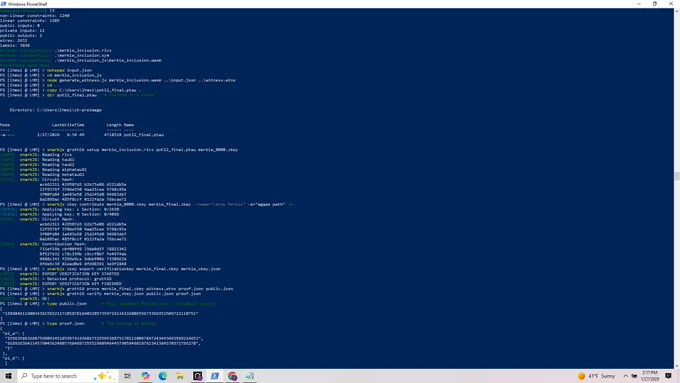Open the dark app icon left of PowerShell on the taskbar
Viewport: 680px width, 383px height.
pyautogui.click(x=197, y=376)
